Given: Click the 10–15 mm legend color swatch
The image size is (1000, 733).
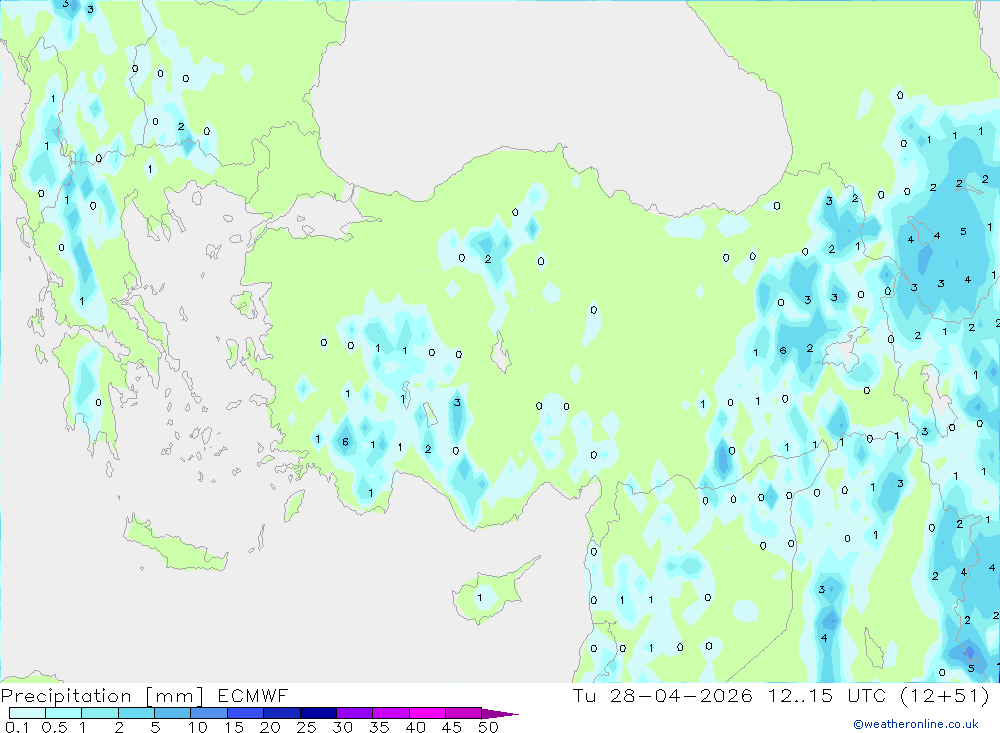Looking at the screenshot, I should pos(209,713).
